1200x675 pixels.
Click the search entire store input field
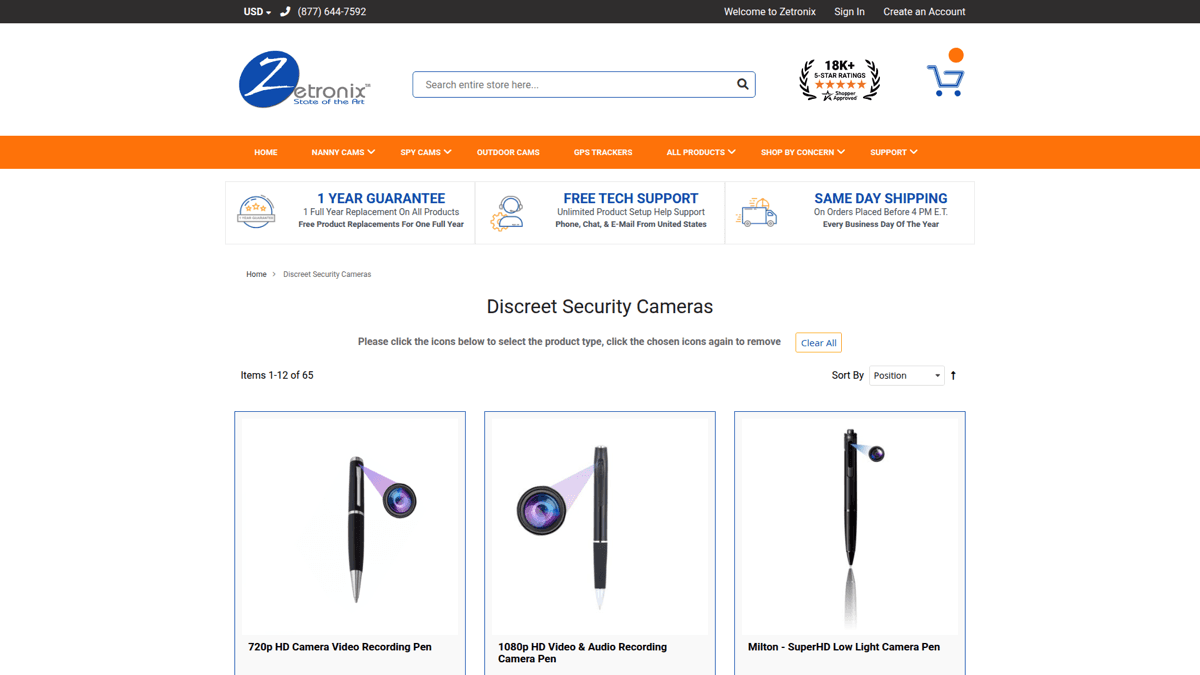pos(570,84)
